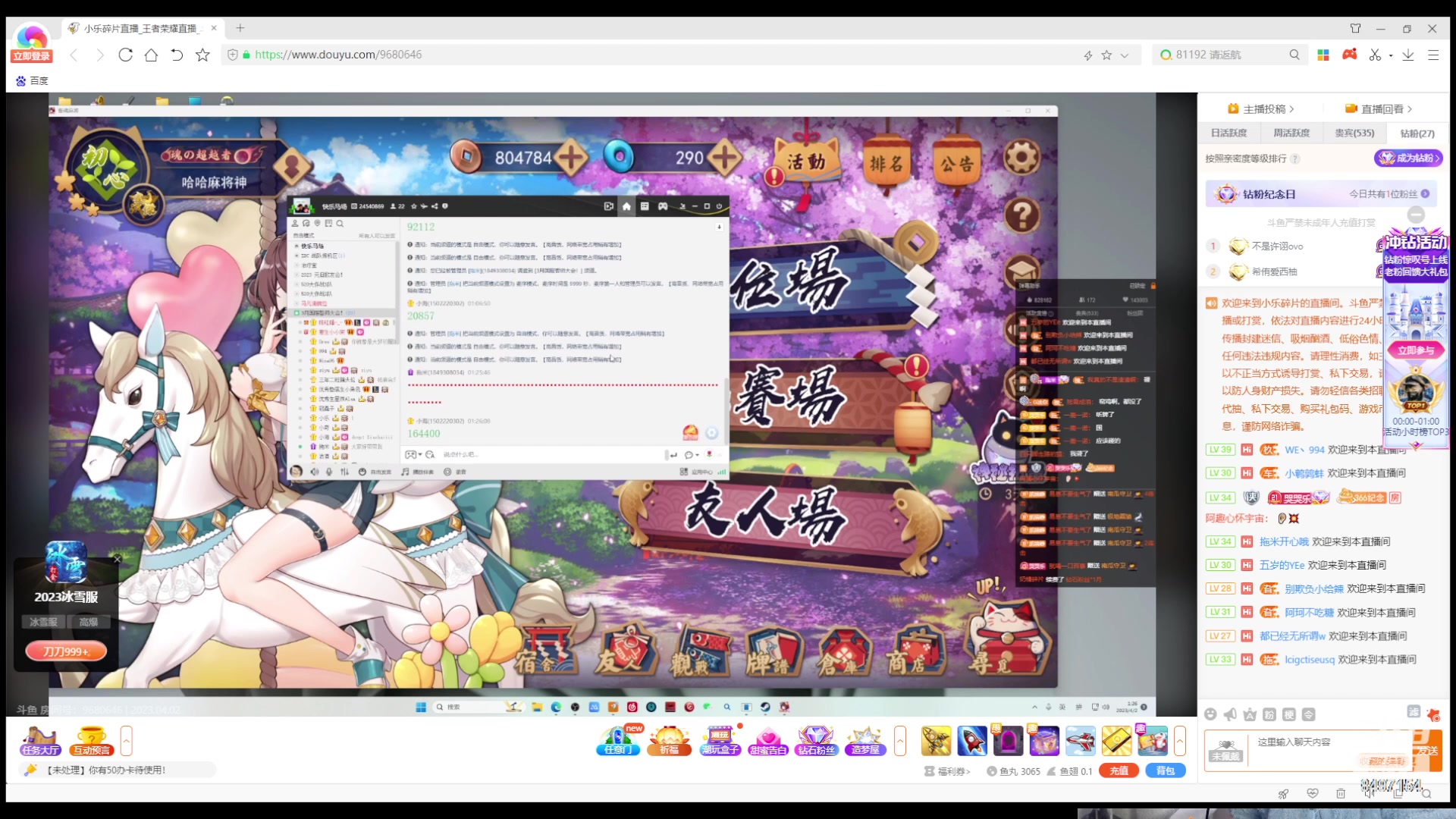Expand activity icons arrow beside 造梦屋

900,740
